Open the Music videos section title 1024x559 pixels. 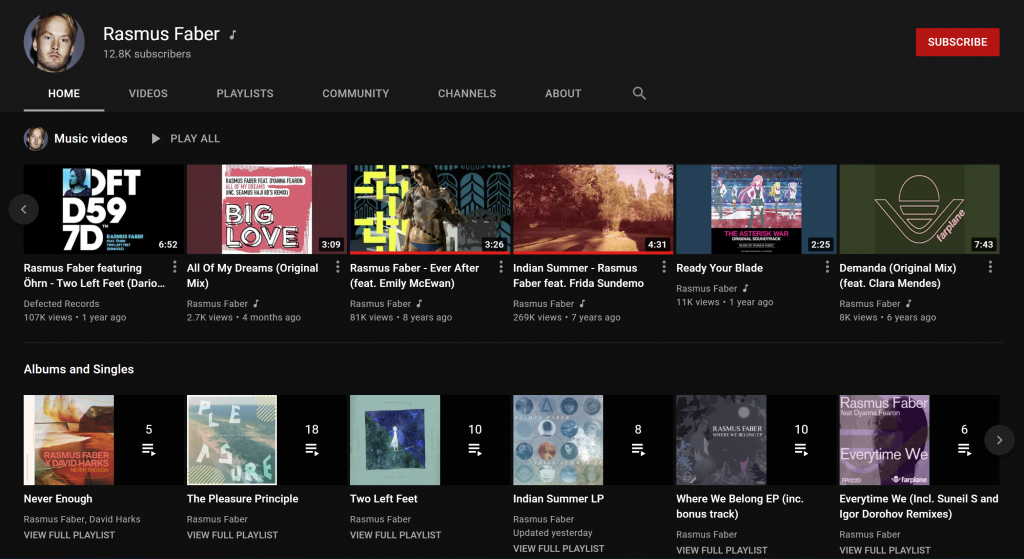point(91,138)
